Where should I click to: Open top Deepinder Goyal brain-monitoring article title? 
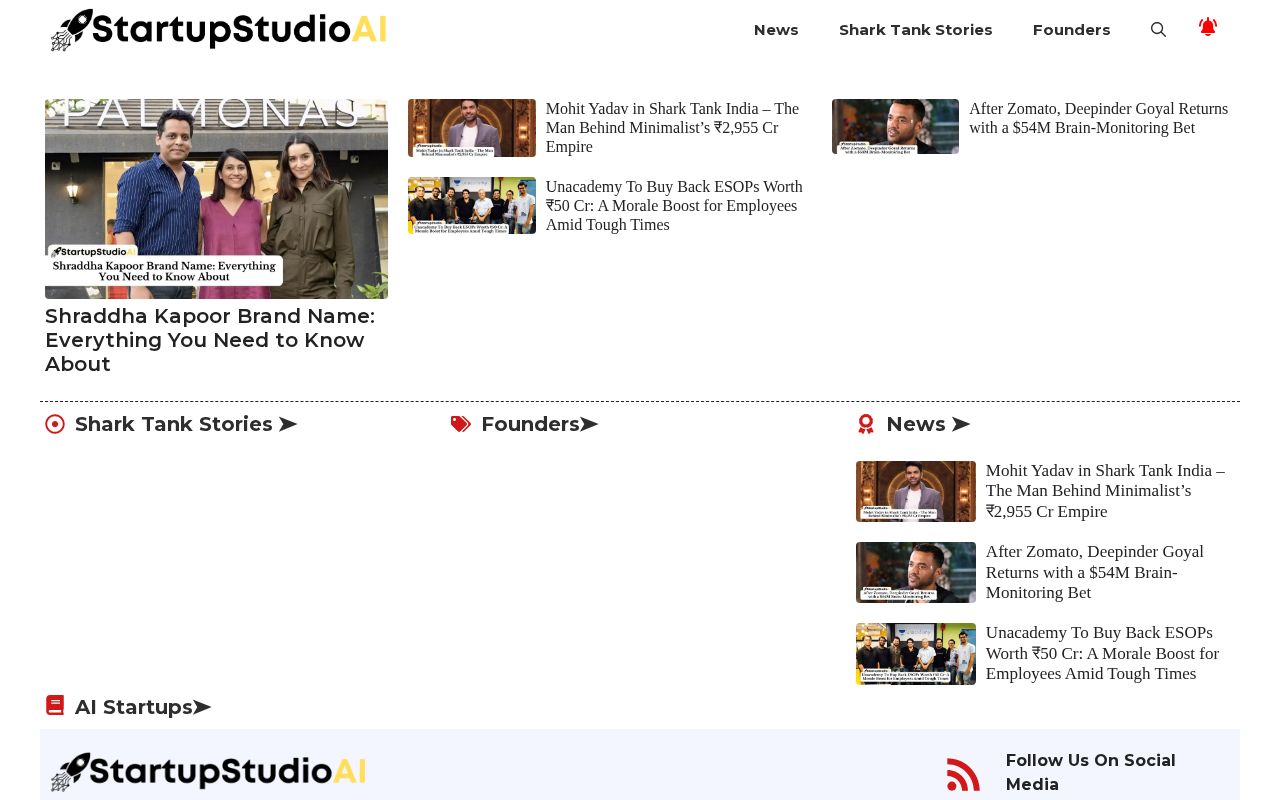coord(1098,118)
